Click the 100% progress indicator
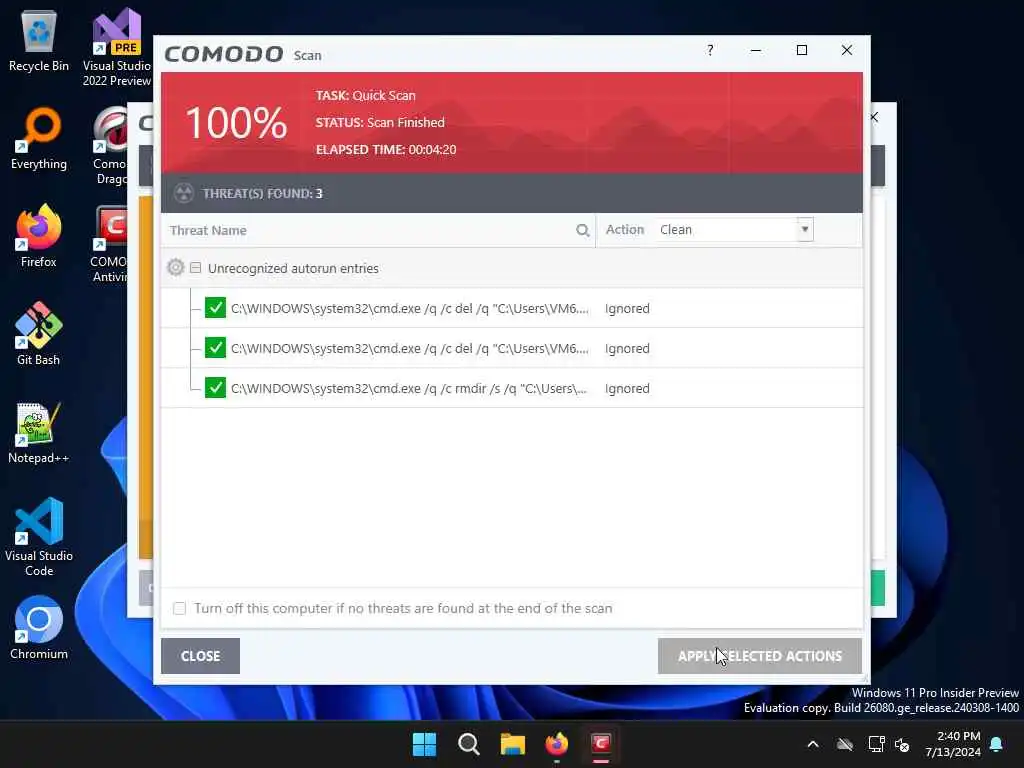Image resolution: width=1024 pixels, height=768 pixels. (236, 123)
